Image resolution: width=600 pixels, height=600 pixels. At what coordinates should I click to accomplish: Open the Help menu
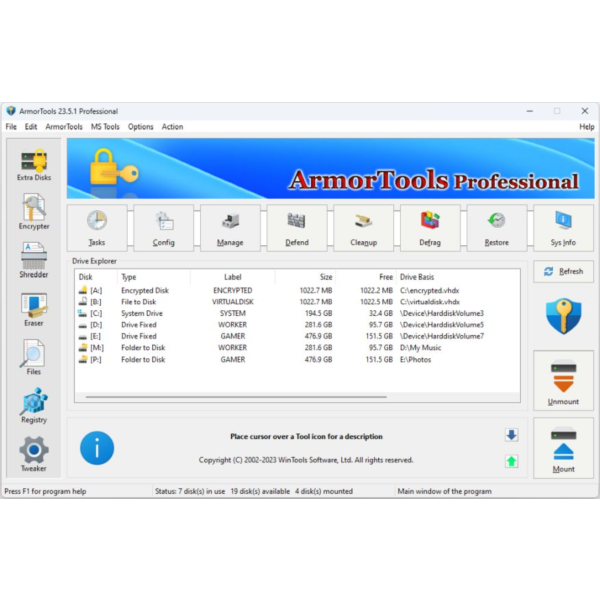[587, 127]
